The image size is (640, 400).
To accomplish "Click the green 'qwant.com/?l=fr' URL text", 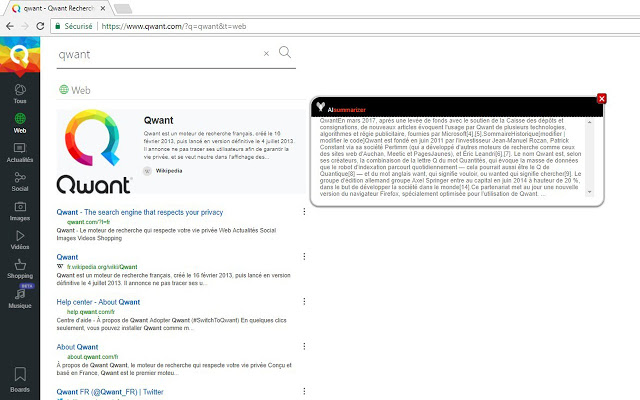I will pyautogui.click(x=88, y=222).
